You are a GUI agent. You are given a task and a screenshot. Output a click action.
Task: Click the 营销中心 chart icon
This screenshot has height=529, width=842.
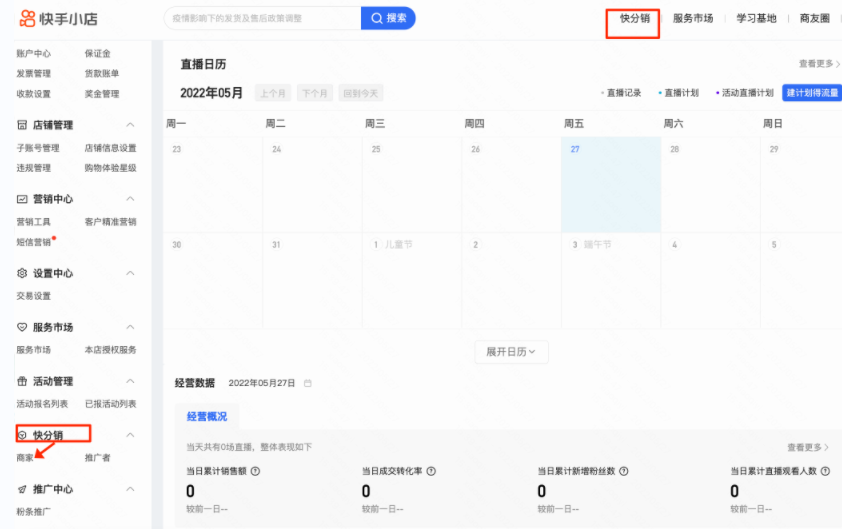(x=22, y=199)
